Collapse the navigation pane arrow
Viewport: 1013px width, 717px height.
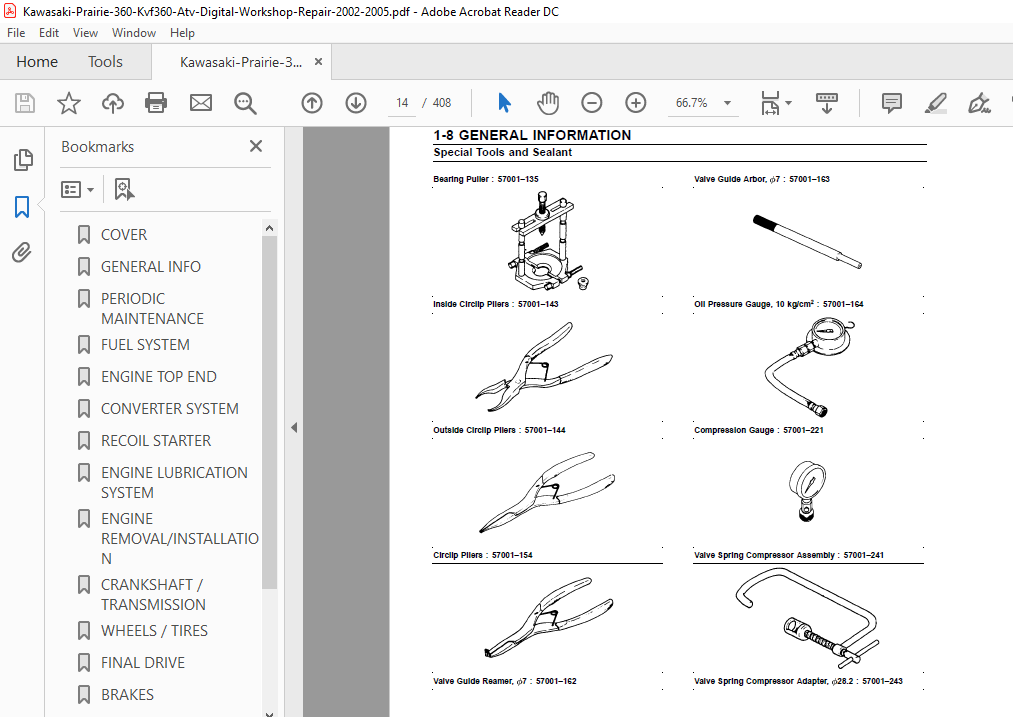pyautogui.click(x=294, y=428)
